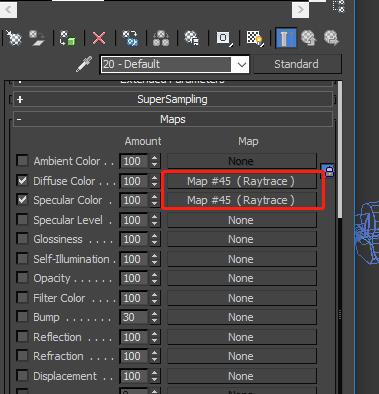Click the Glossiness amount spinner
The width and height of the screenshot is (379, 394).
coord(154,239)
